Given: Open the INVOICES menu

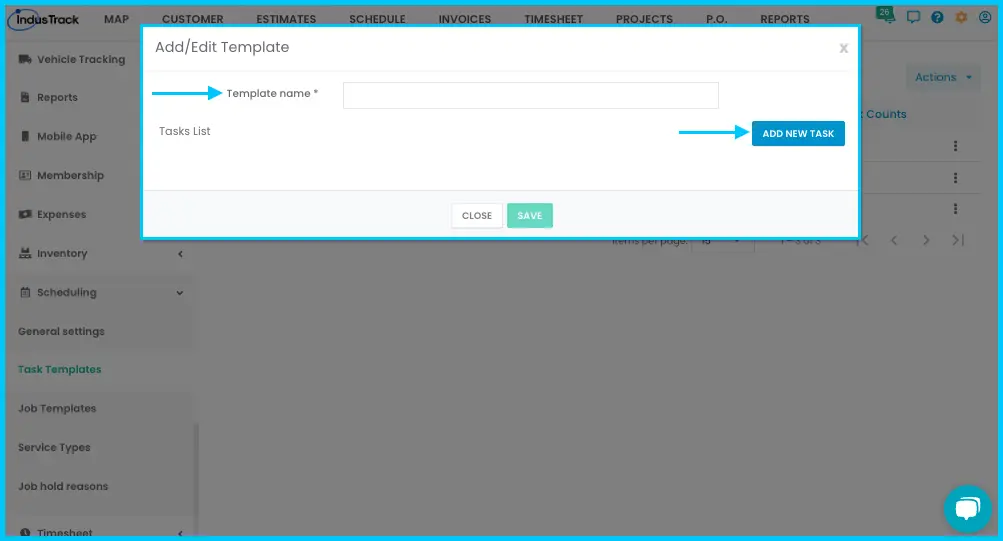Looking at the screenshot, I should click(465, 19).
